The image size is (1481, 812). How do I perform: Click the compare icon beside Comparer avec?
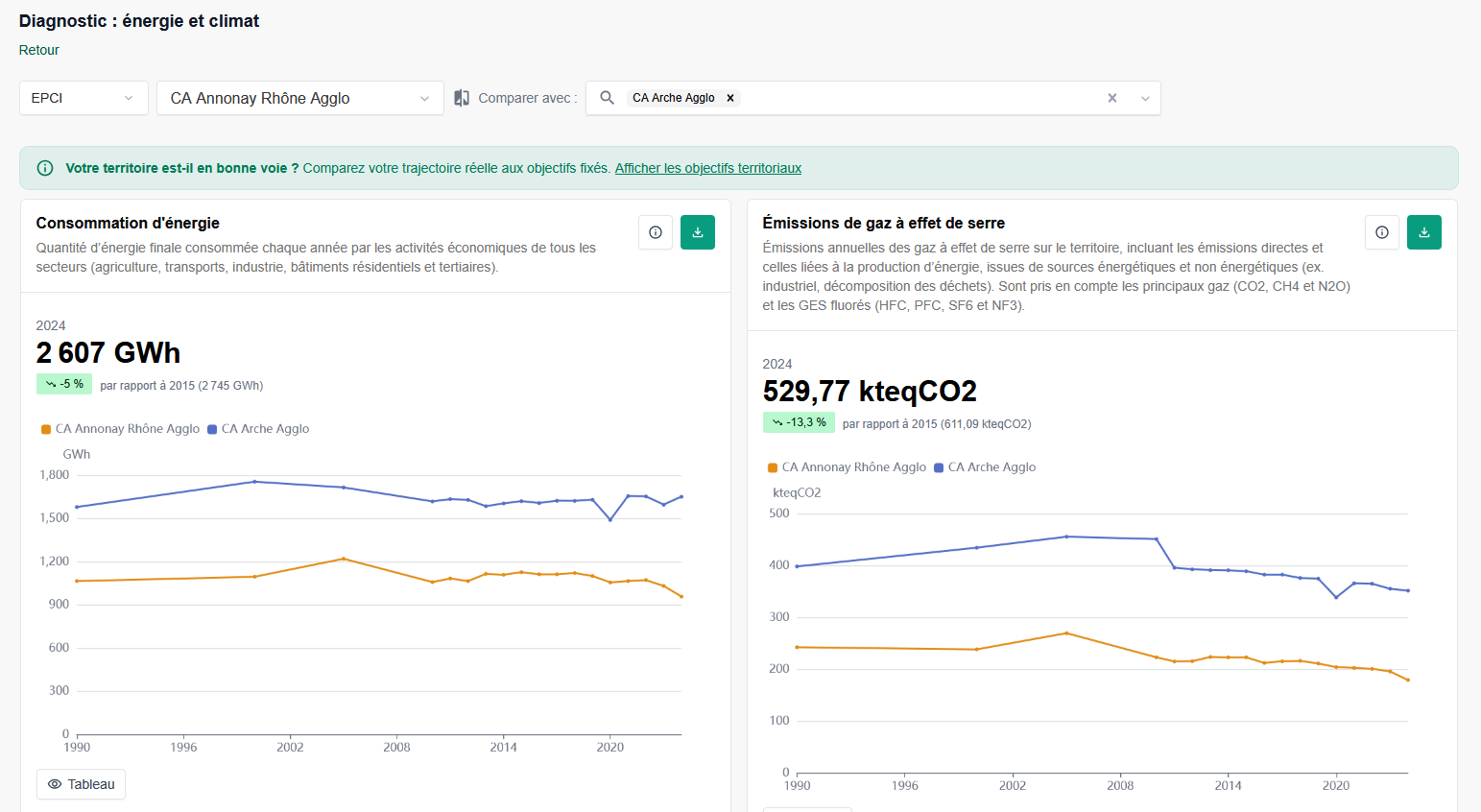point(462,98)
